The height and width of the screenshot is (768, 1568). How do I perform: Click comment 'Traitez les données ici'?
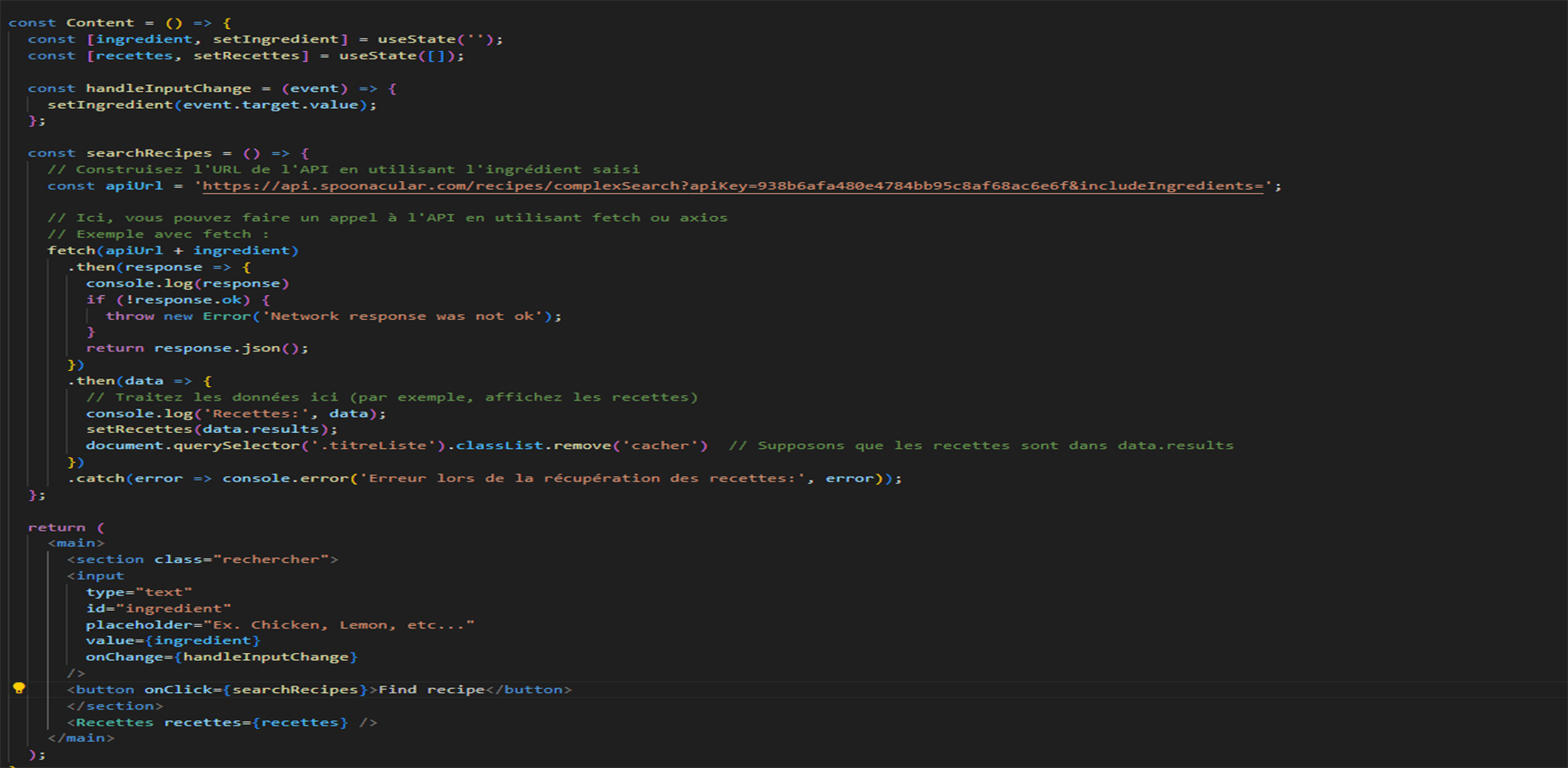(x=392, y=397)
